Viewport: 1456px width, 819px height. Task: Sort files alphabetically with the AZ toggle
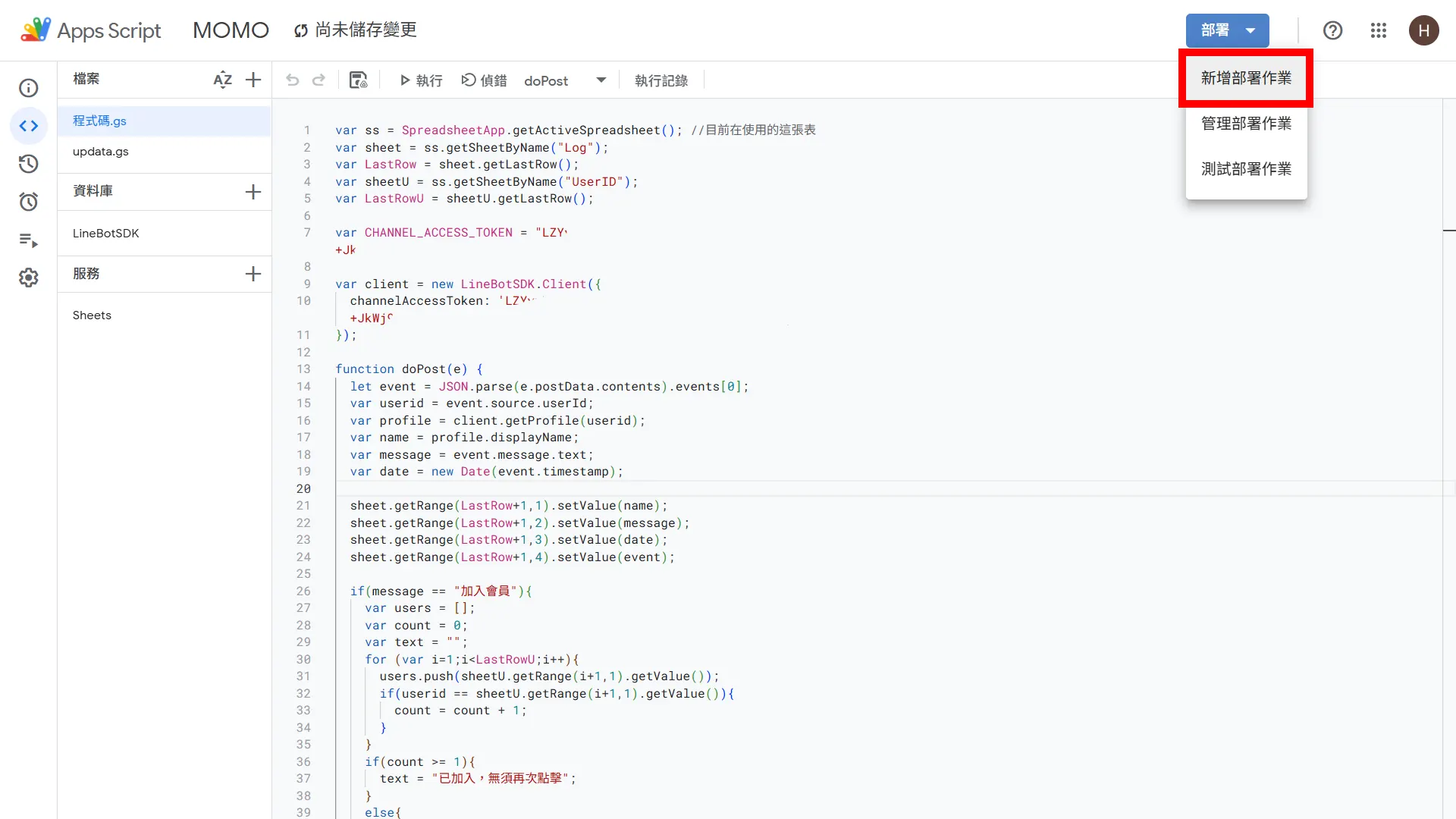[222, 80]
